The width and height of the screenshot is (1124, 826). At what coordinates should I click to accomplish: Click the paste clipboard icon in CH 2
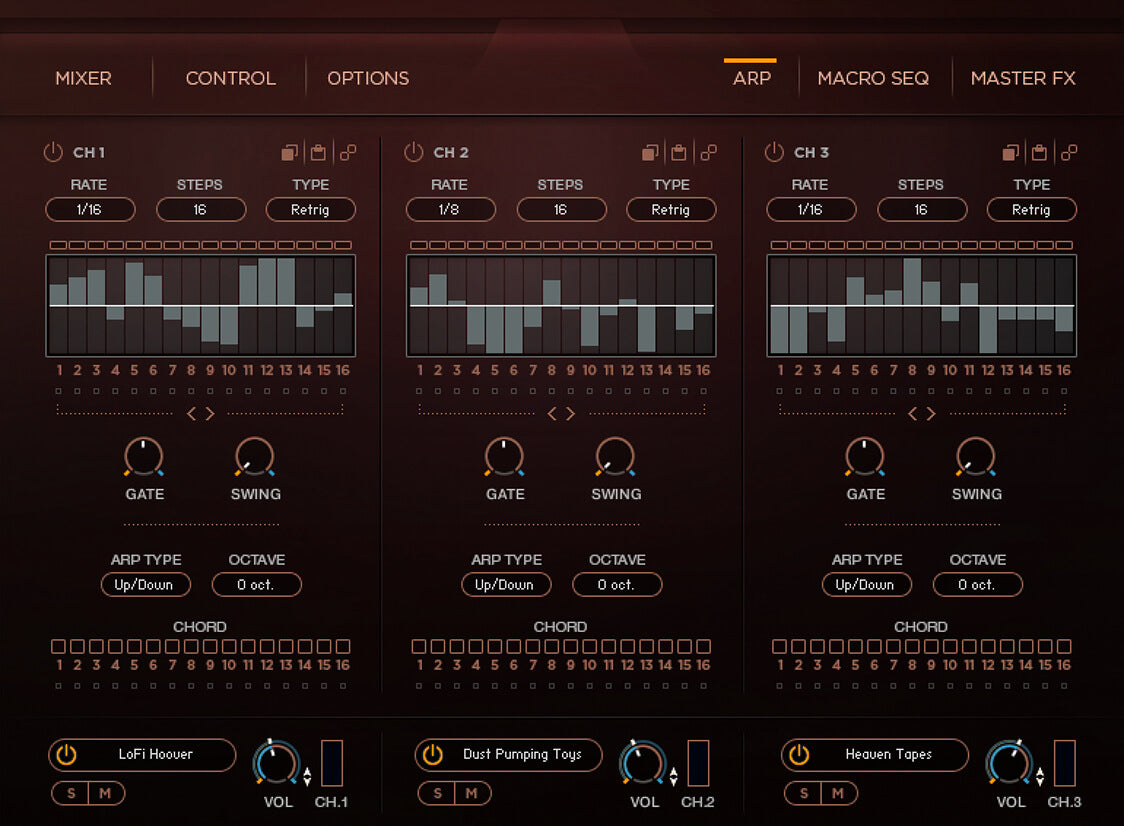pyautogui.click(x=679, y=153)
